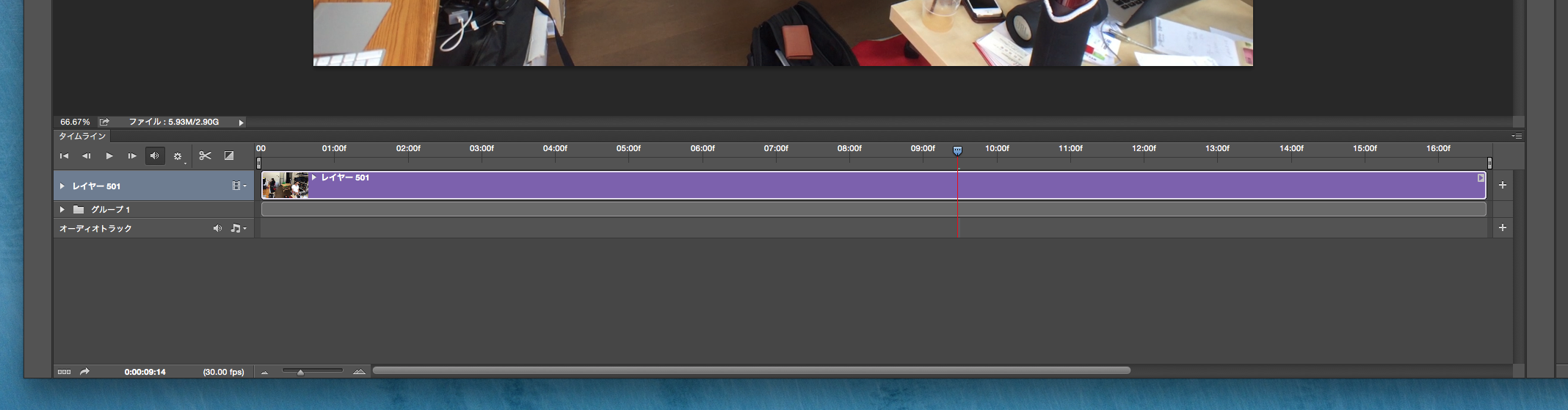This screenshot has height=410, width=1568.
Task: Expand レイヤー 501 track properties
Action: pyautogui.click(x=62, y=186)
